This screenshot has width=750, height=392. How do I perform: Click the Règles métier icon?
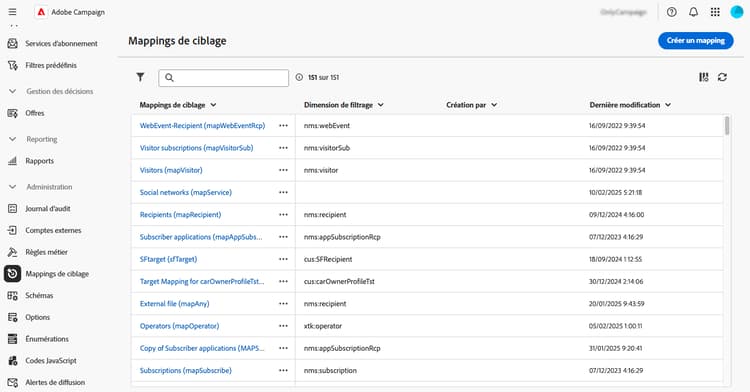click(x=12, y=252)
